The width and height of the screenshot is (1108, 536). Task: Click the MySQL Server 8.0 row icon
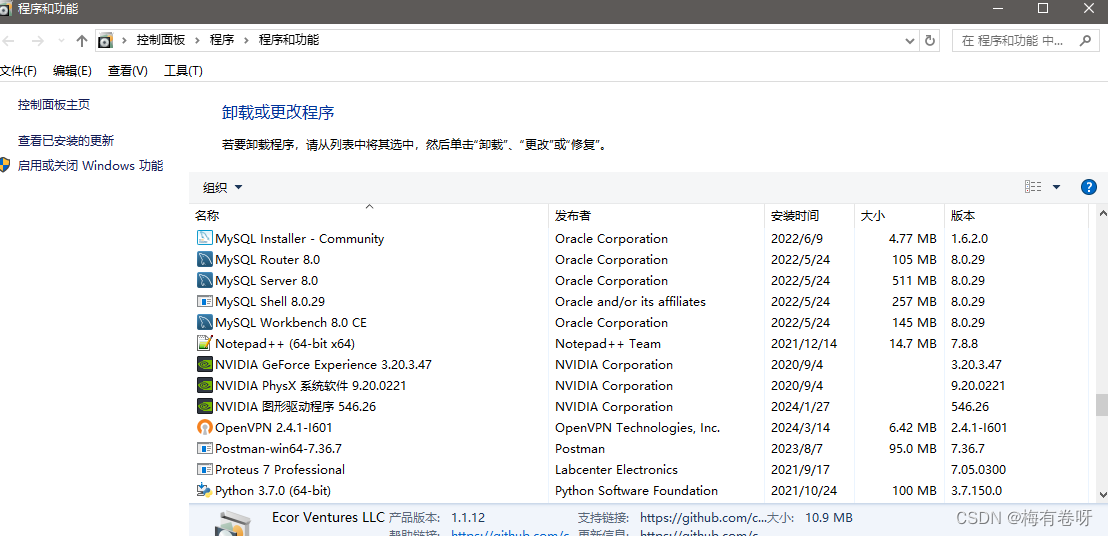click(x=204, y=280)
